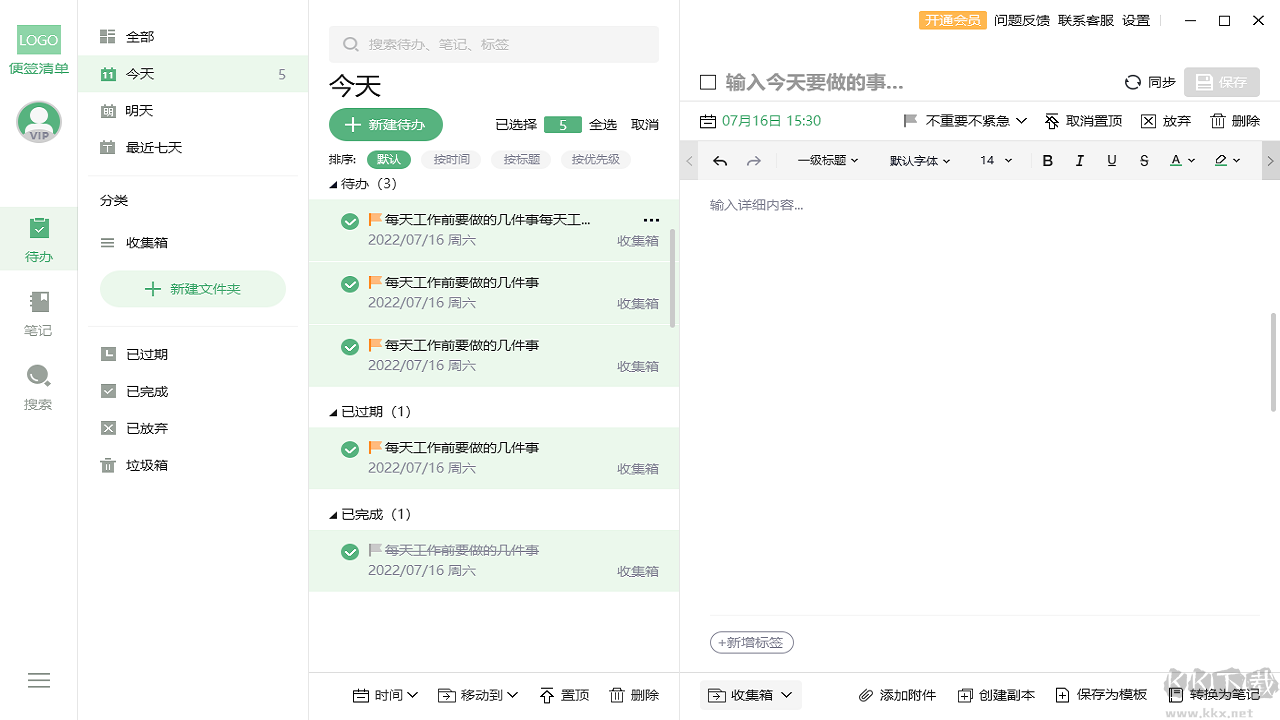Screen dimensions: 1280x720
Task: Click the 新建待办 button
Action: click(x=385, y=124)
